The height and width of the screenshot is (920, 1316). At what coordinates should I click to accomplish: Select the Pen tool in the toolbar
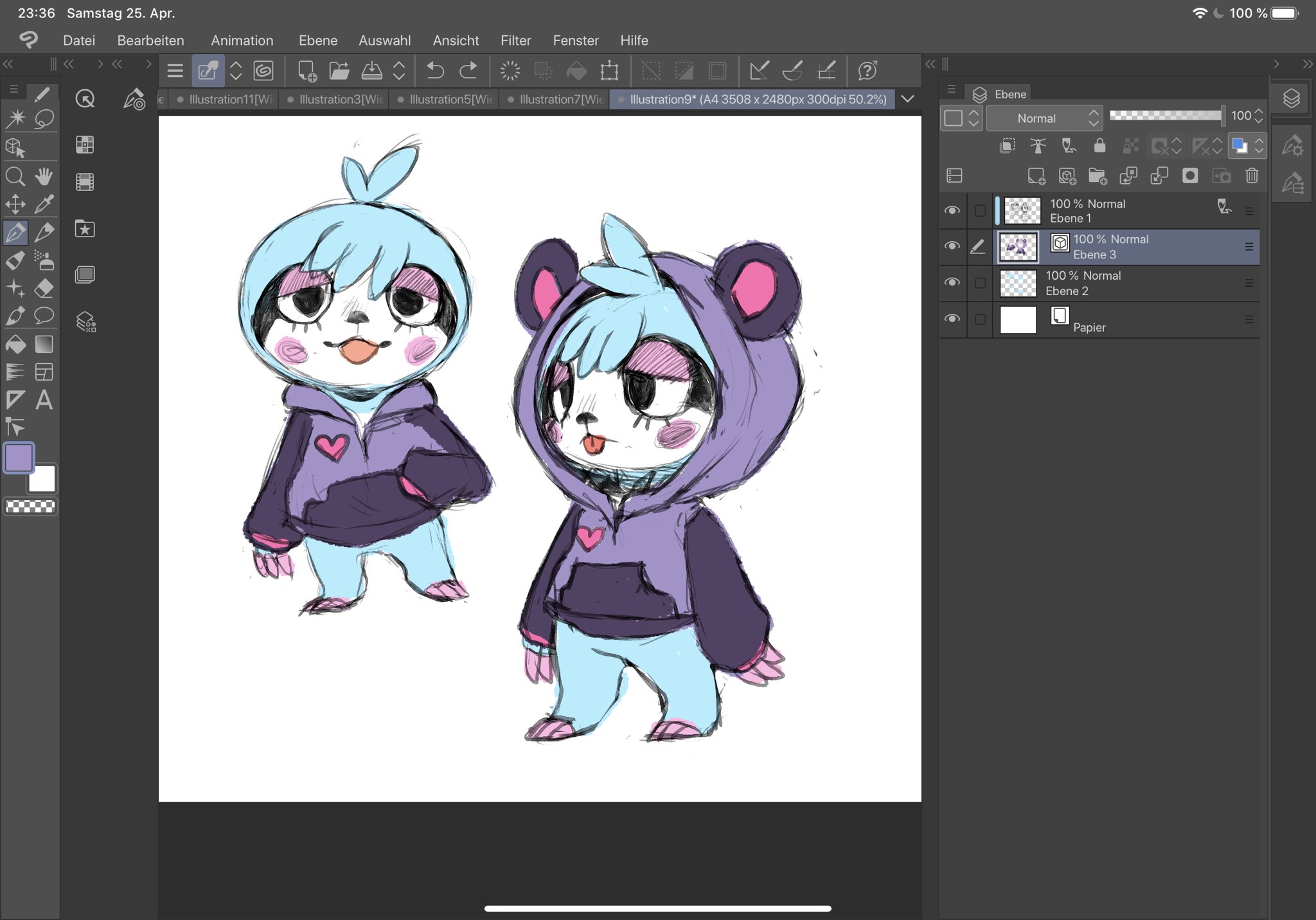coord(15,233)
